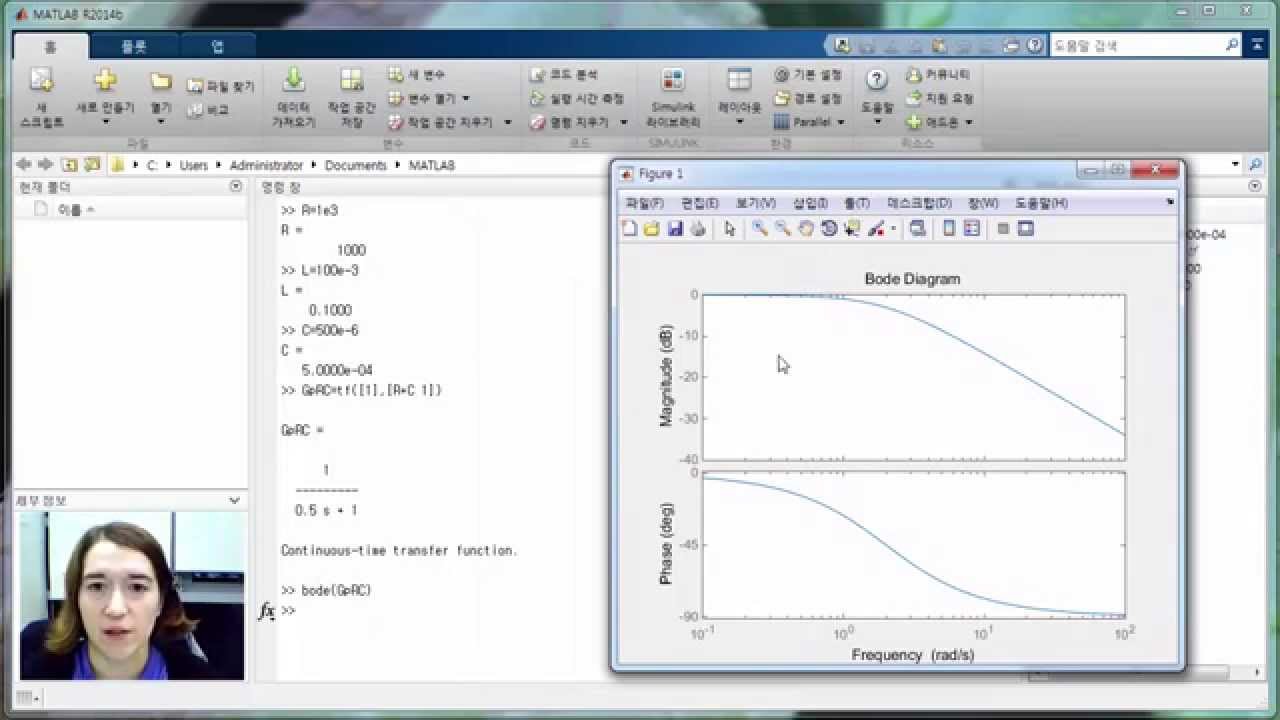The width and height of the screenshot is (1280, 720).
Task: Toggle the Edit Plot arrow tool
Action: pyautogui.click(x=730, y=229)
